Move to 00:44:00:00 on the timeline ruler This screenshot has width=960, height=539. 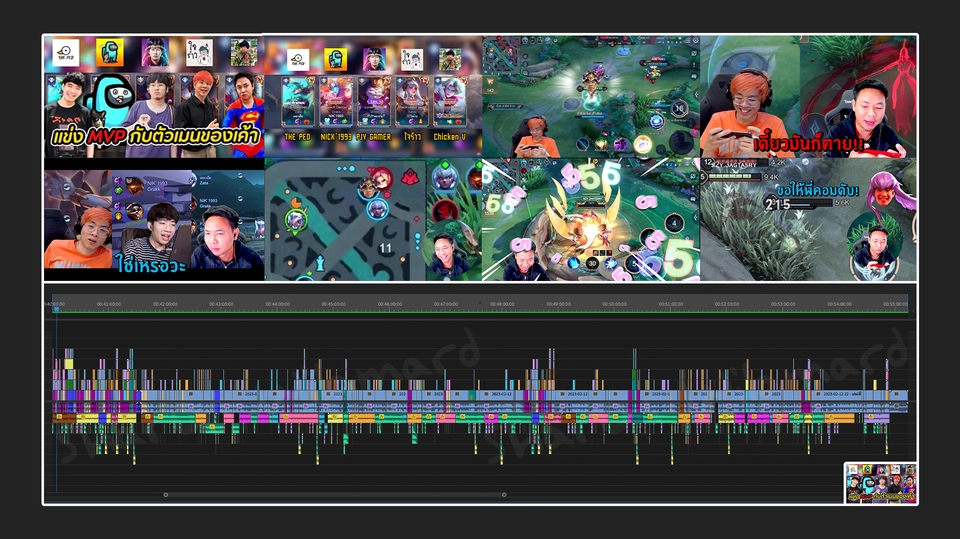point(277,304)
